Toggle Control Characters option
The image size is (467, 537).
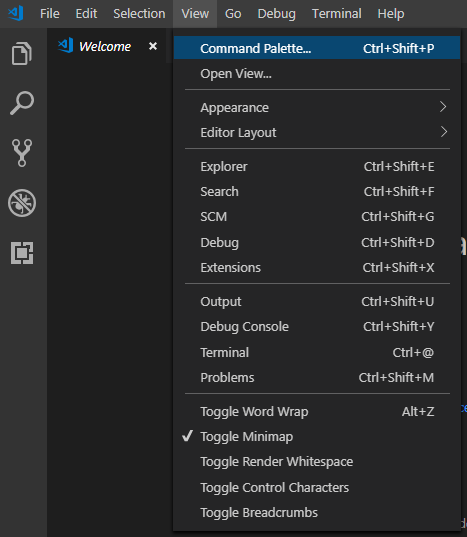click(x=317, y=487)
